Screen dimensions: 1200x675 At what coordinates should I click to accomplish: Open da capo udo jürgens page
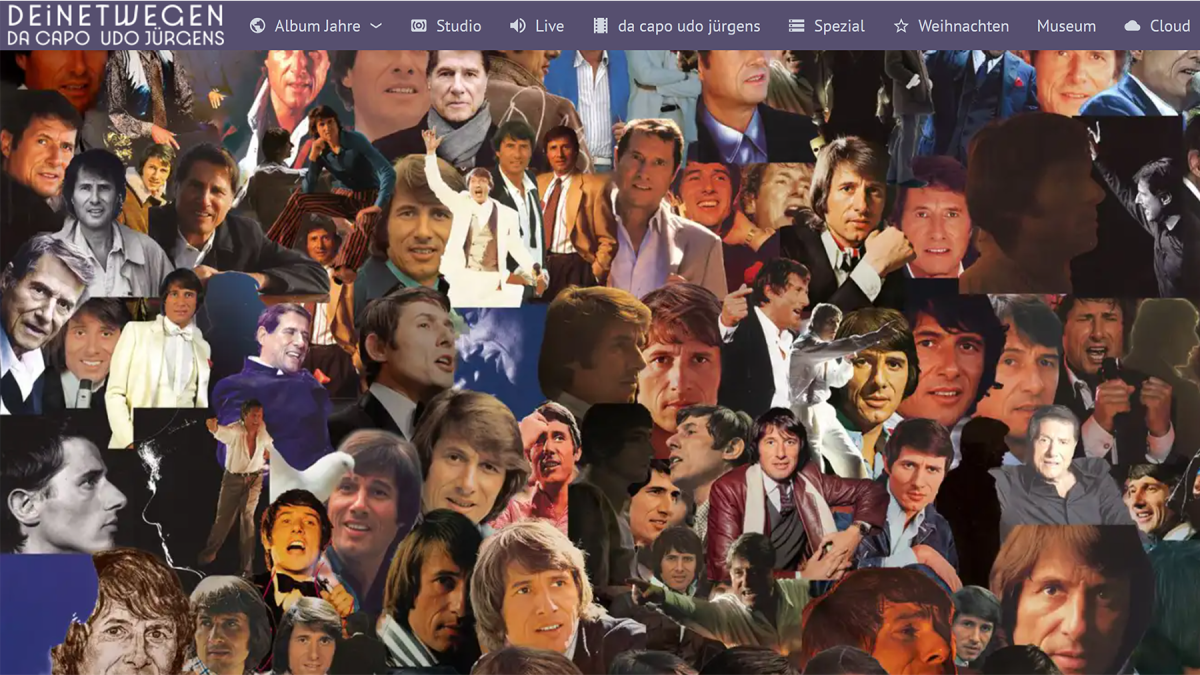689,26
